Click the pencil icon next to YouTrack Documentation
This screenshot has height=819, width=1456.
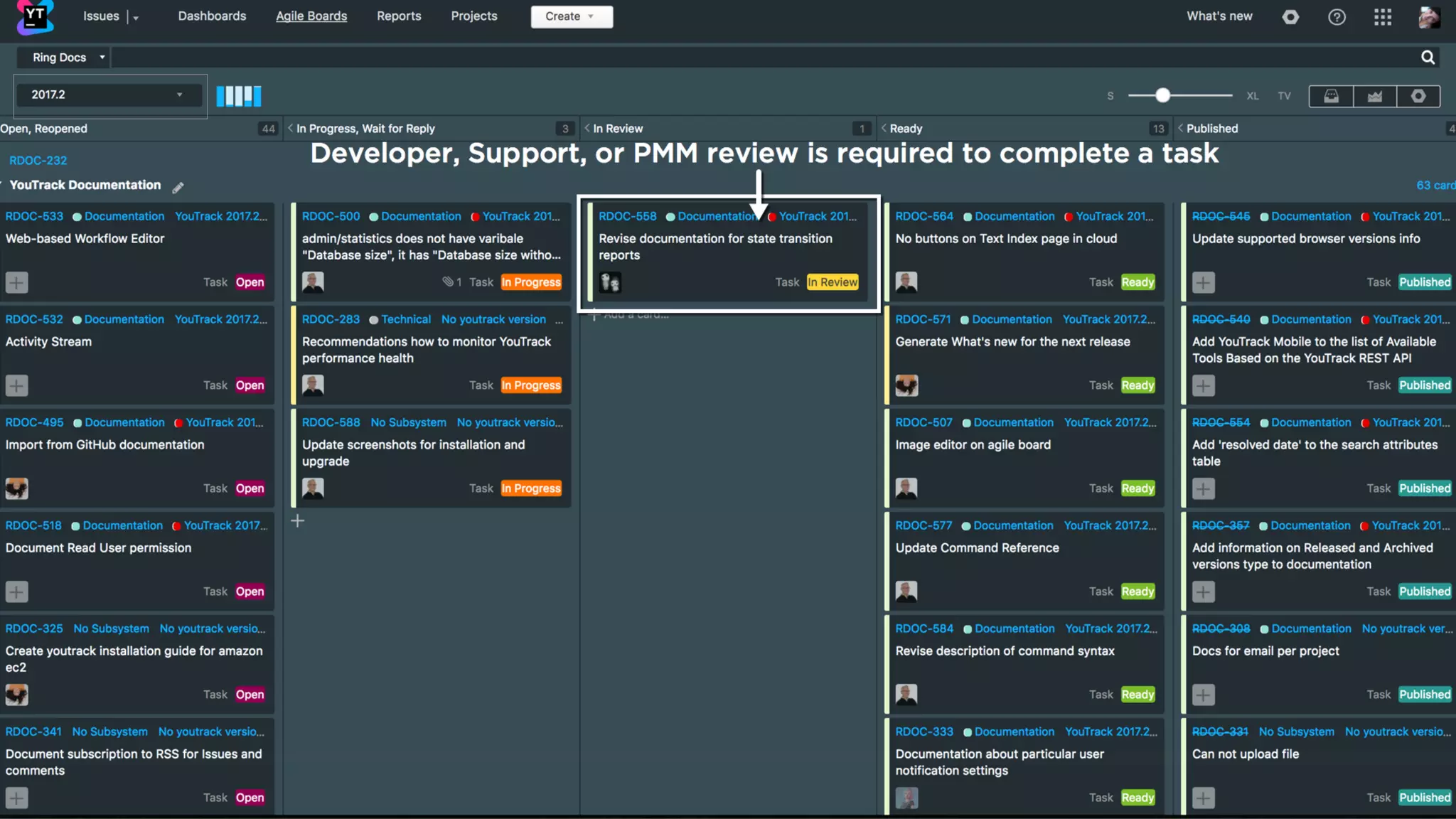pos(178,187)
